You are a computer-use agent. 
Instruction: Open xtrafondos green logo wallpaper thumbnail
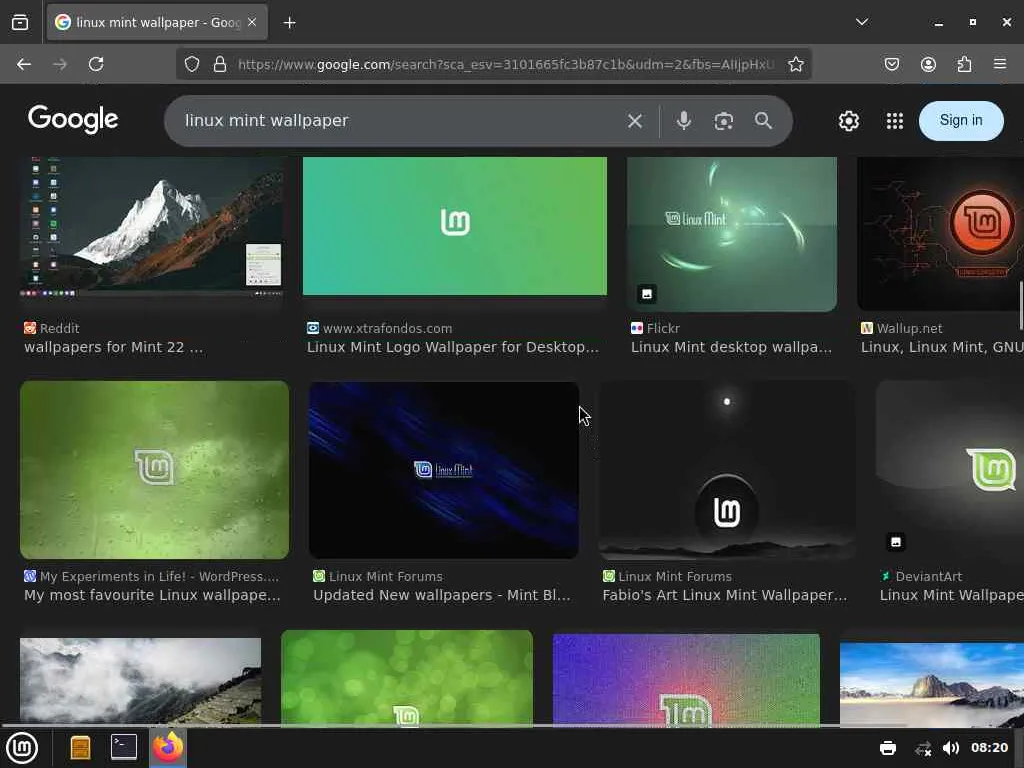[x=455, y=226]
